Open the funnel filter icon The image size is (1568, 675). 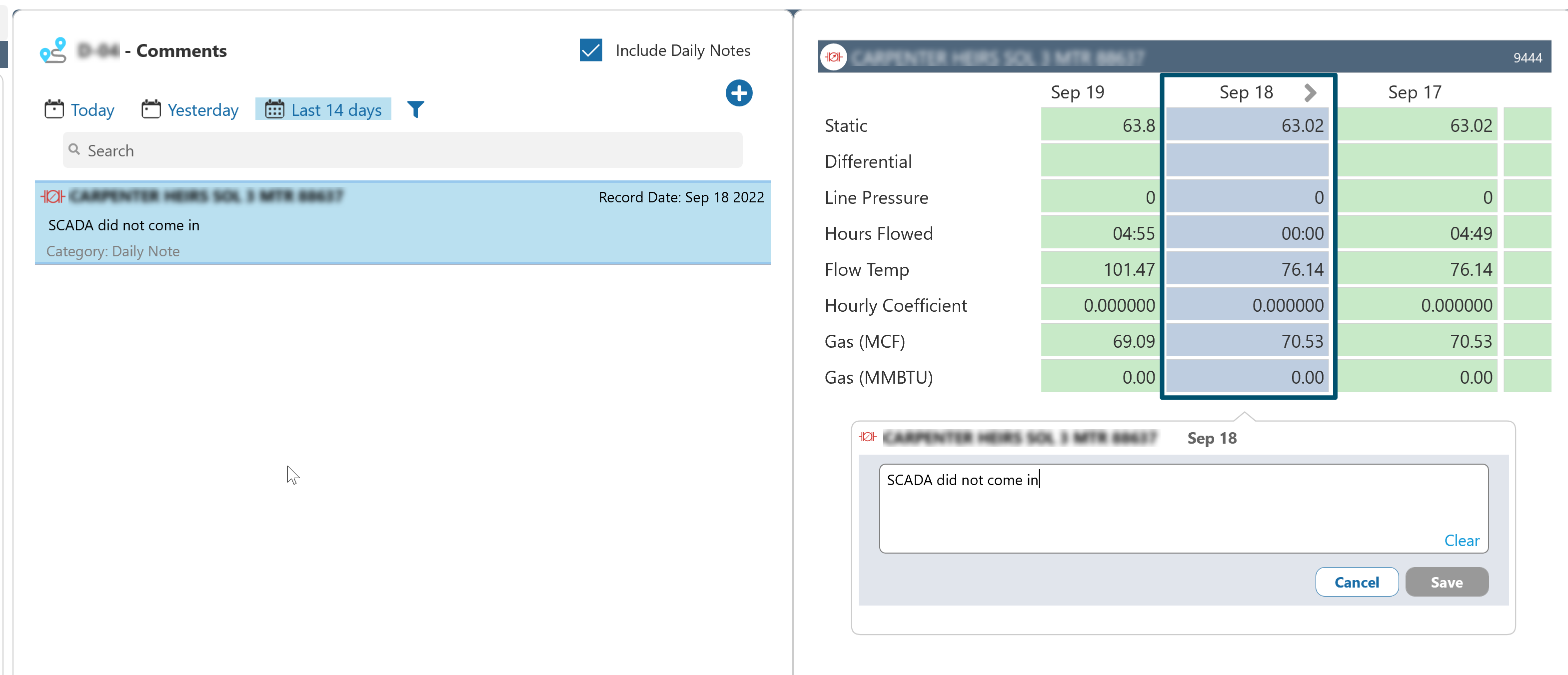click(415, 109)
